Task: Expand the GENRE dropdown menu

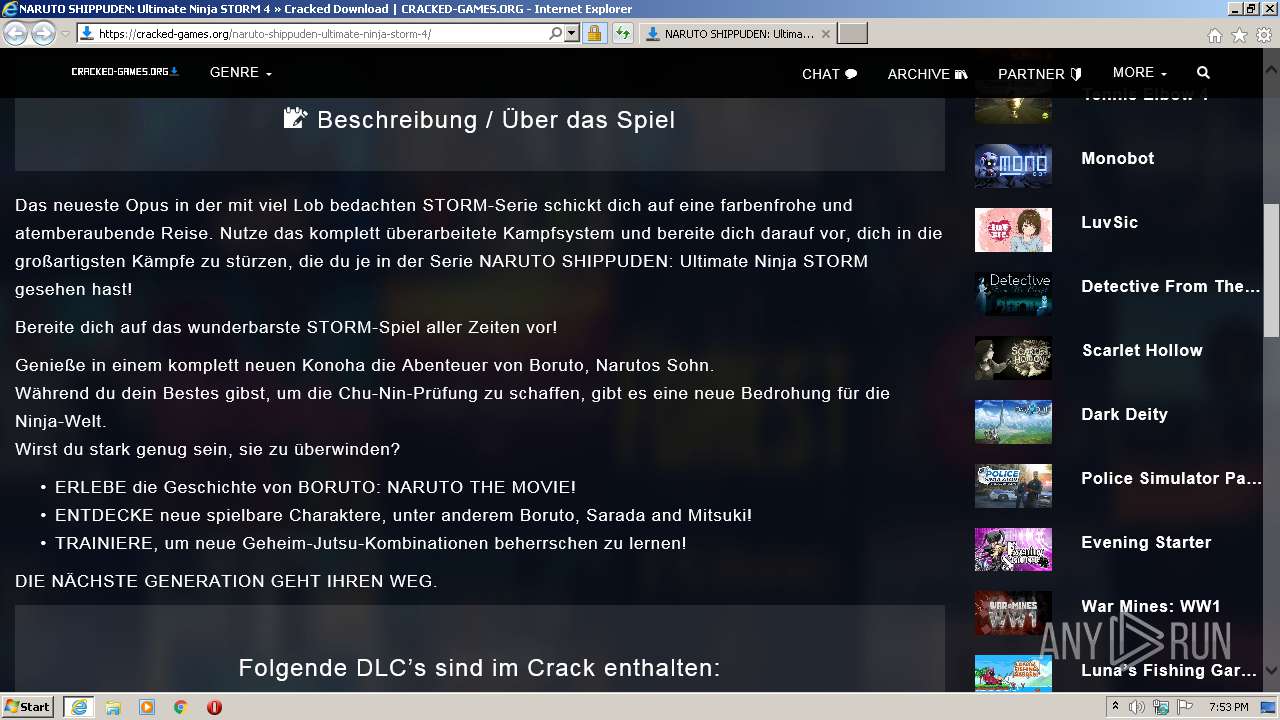Action: pos(240,73)
